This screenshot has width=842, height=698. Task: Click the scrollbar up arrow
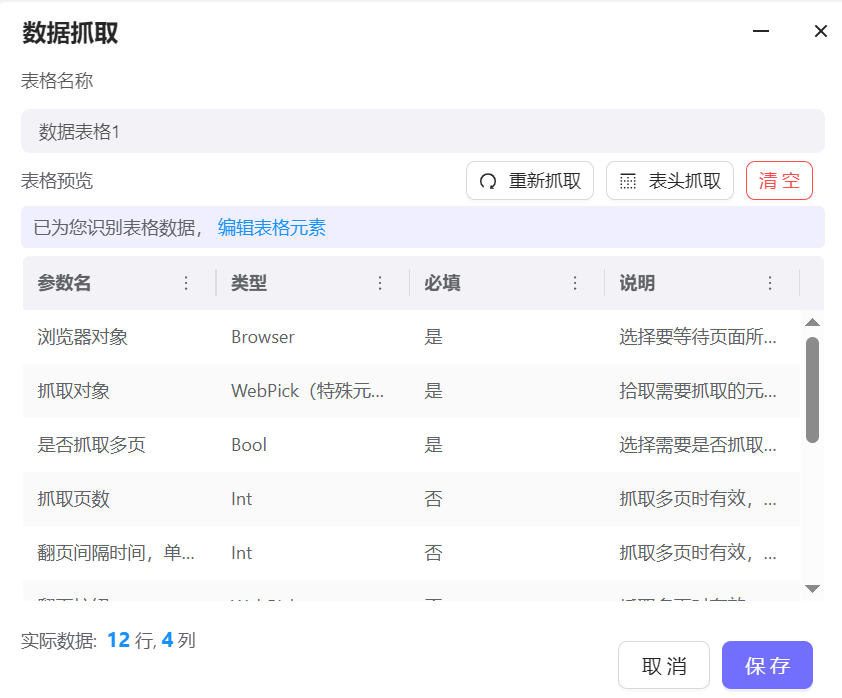point(812,322)
